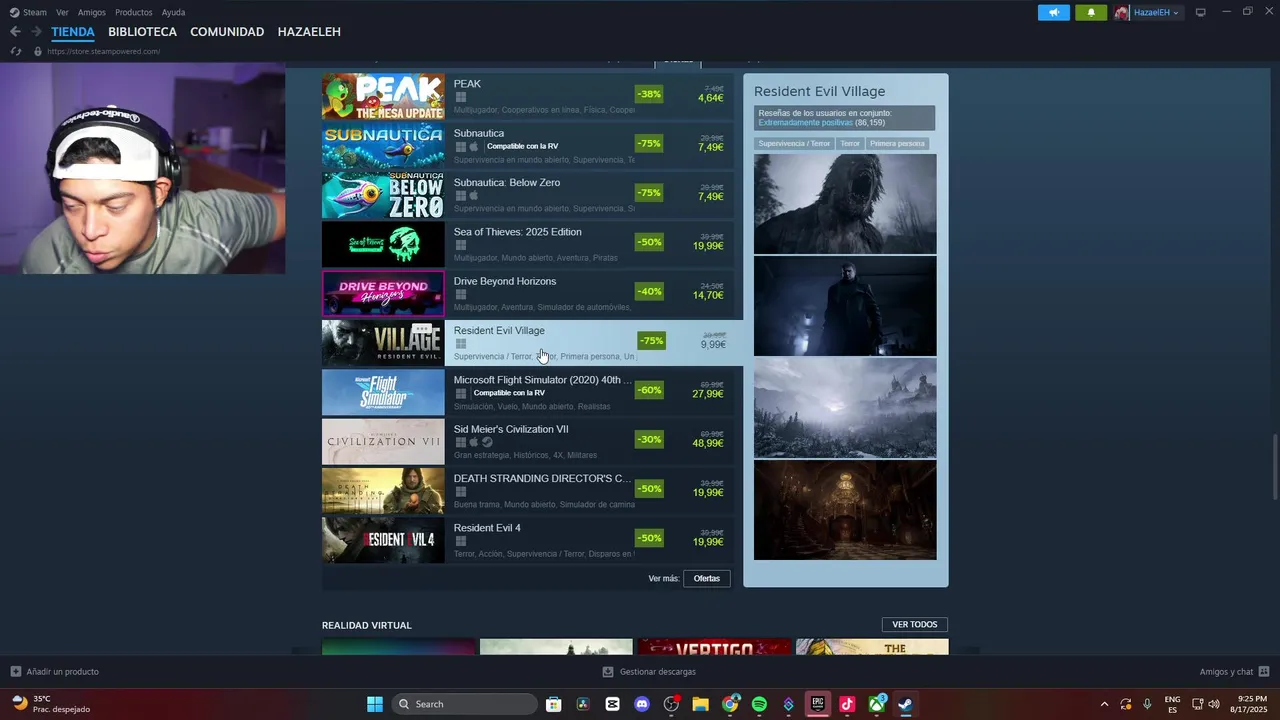Open the Productos menu
This screenshot has width=1280, height=720.
[x=134, y=12]
